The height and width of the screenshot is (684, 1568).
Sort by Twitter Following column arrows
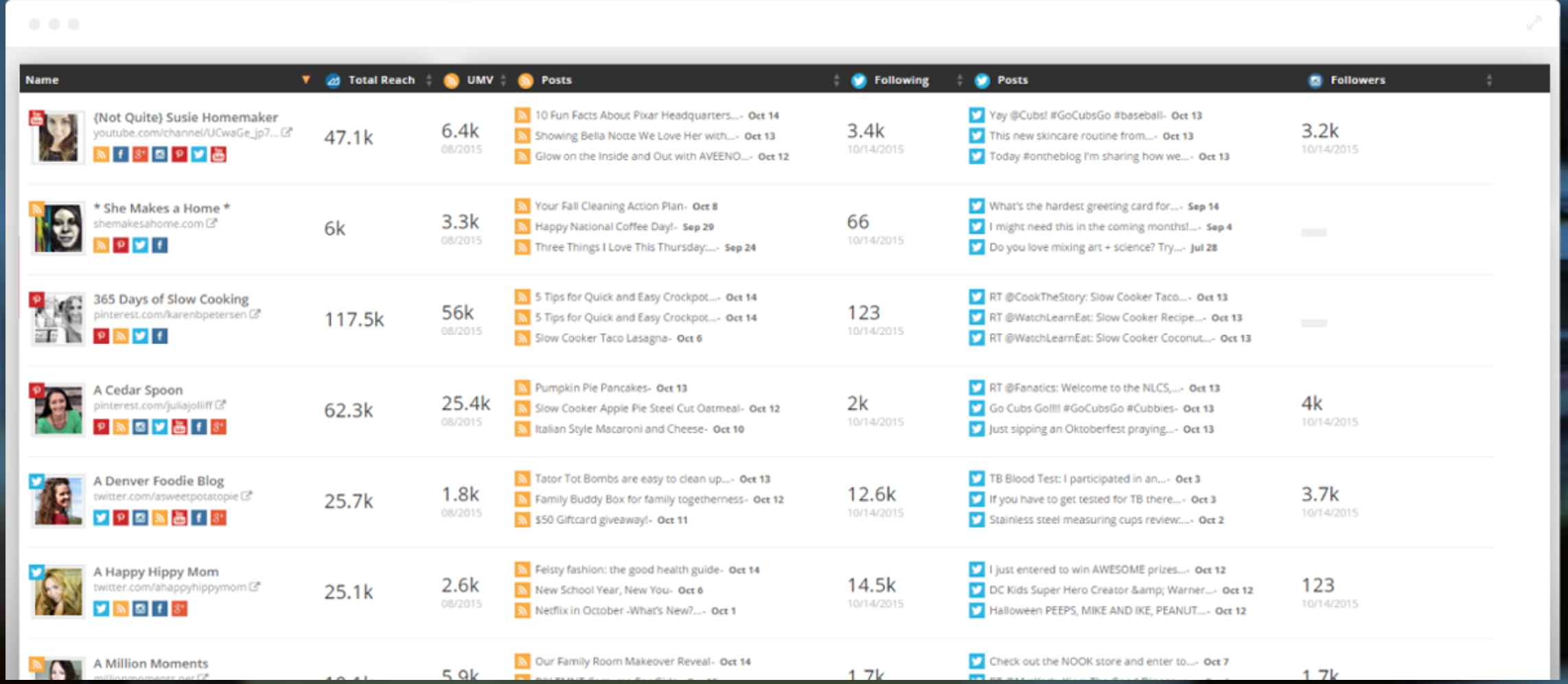(x=959, y=80)
